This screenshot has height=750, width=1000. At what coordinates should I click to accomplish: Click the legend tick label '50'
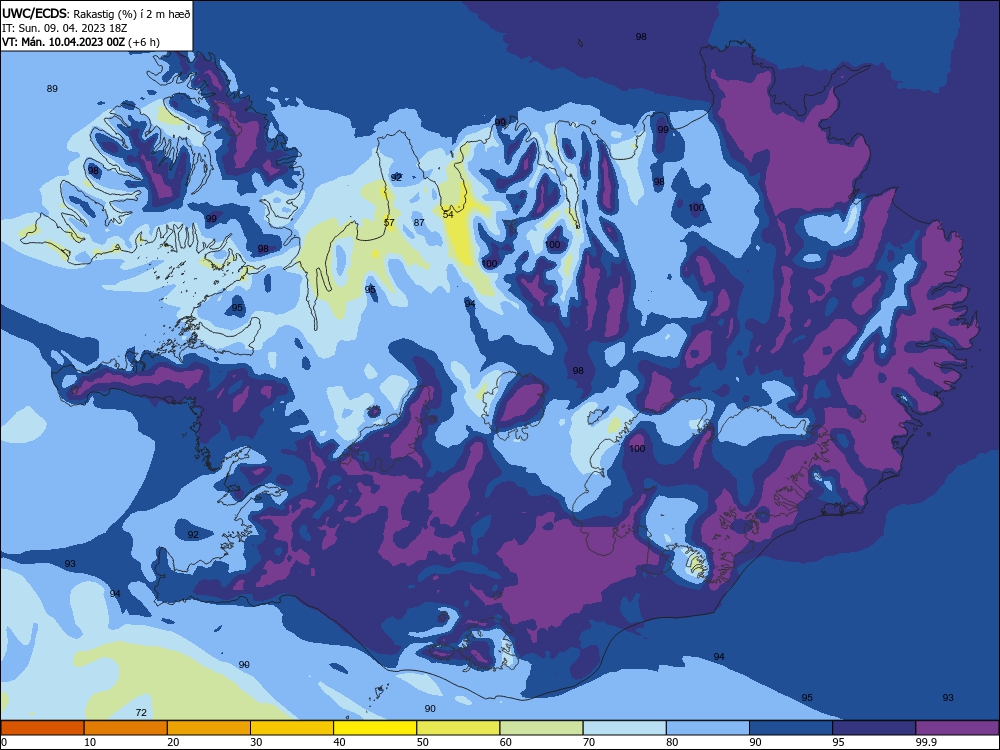(423, 742)
